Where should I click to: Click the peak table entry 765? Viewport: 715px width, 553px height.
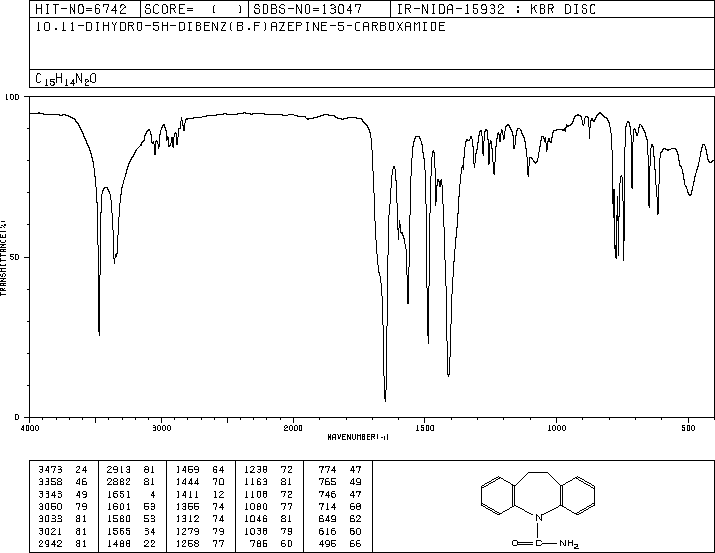click(327, 482)
